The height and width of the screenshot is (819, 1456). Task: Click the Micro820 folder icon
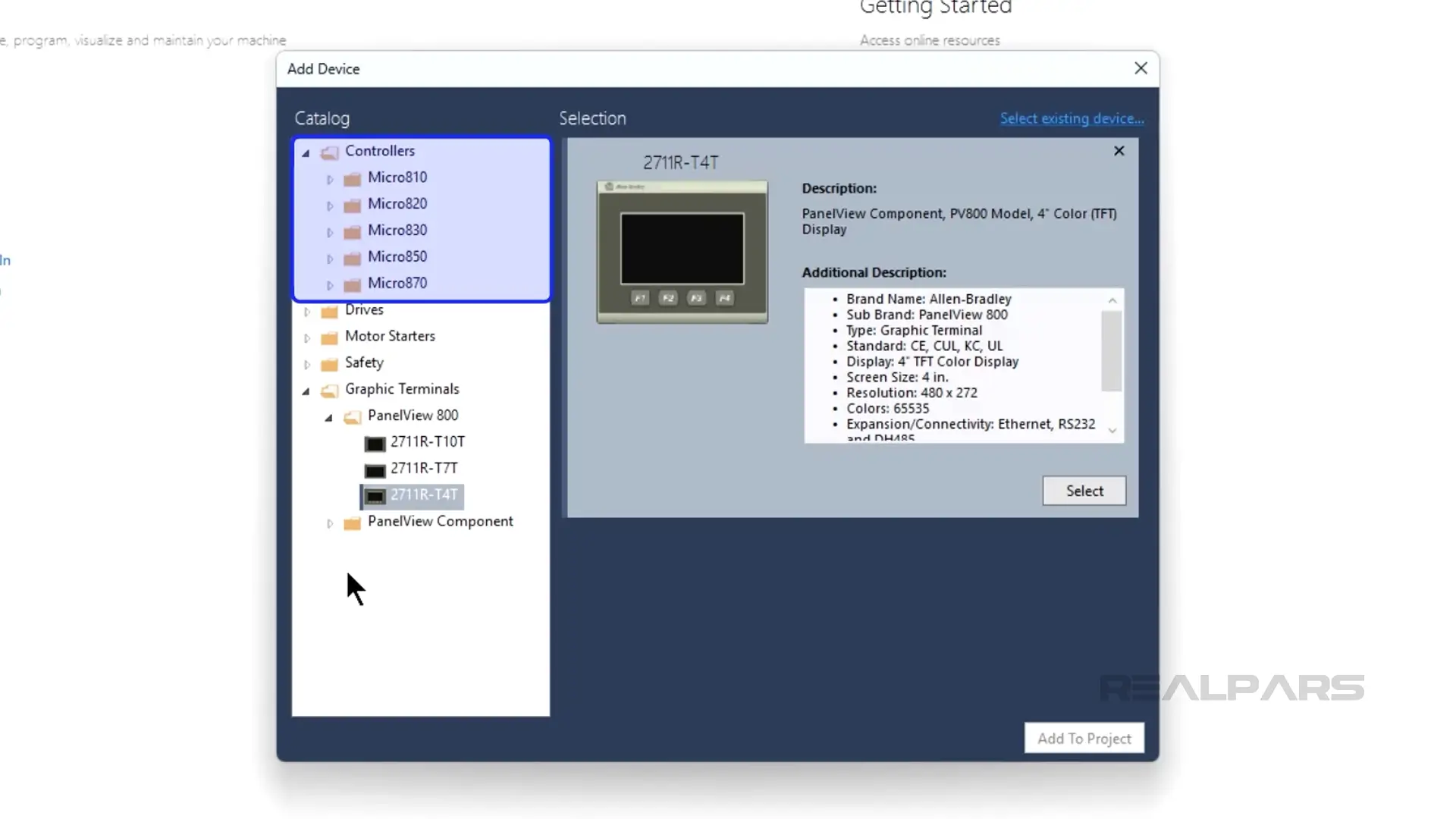(x=352, y=206)
